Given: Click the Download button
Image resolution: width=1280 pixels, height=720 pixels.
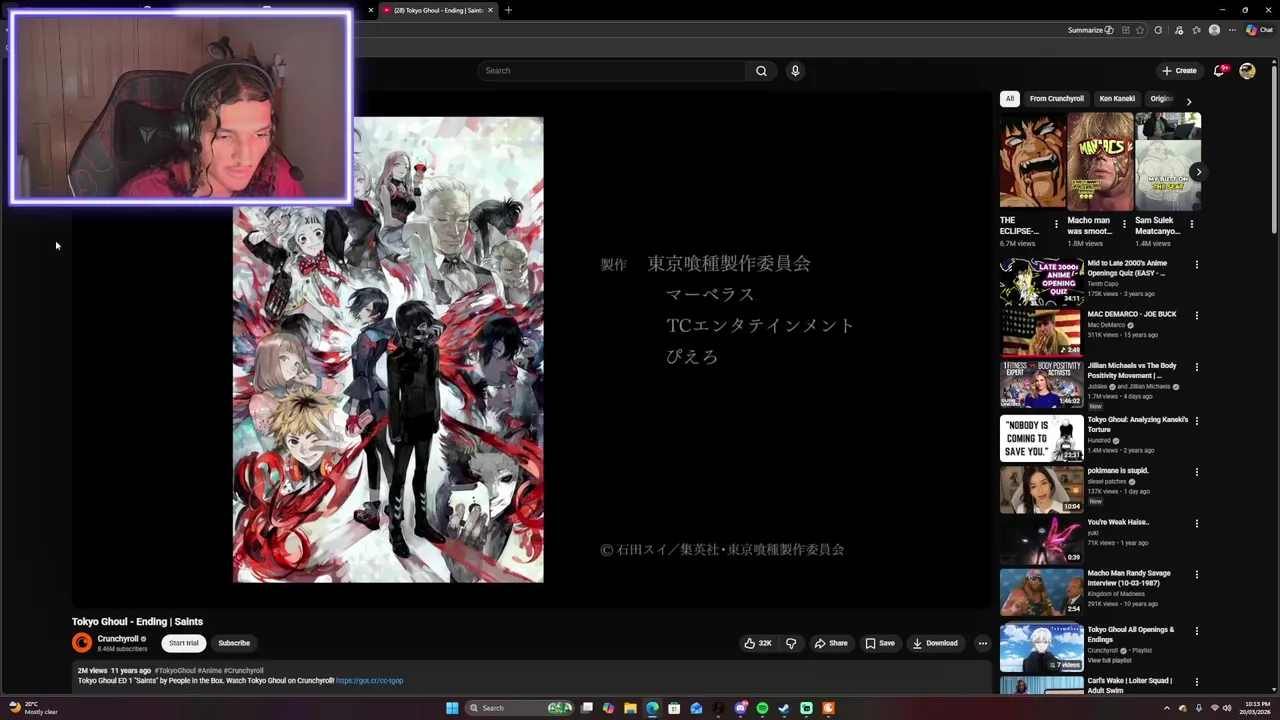Looking at the screenshot, I should (x=935, y=643).
